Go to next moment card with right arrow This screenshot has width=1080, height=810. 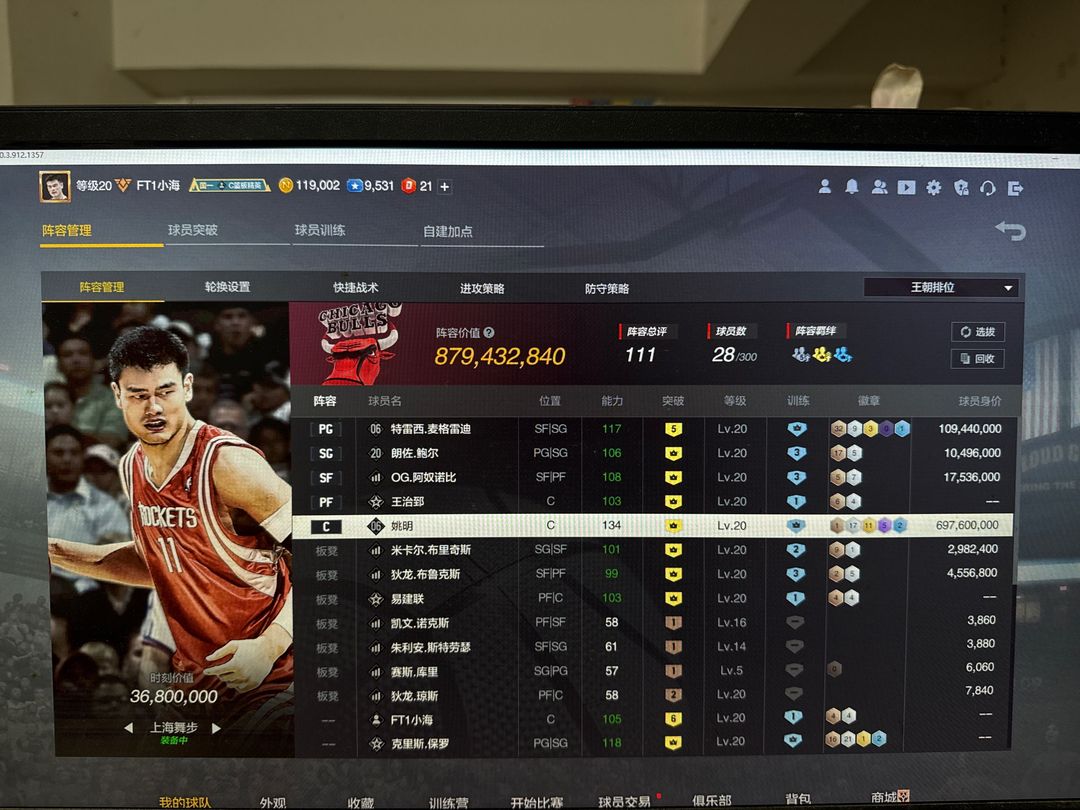pyautogui.click(x=216, y=728)
